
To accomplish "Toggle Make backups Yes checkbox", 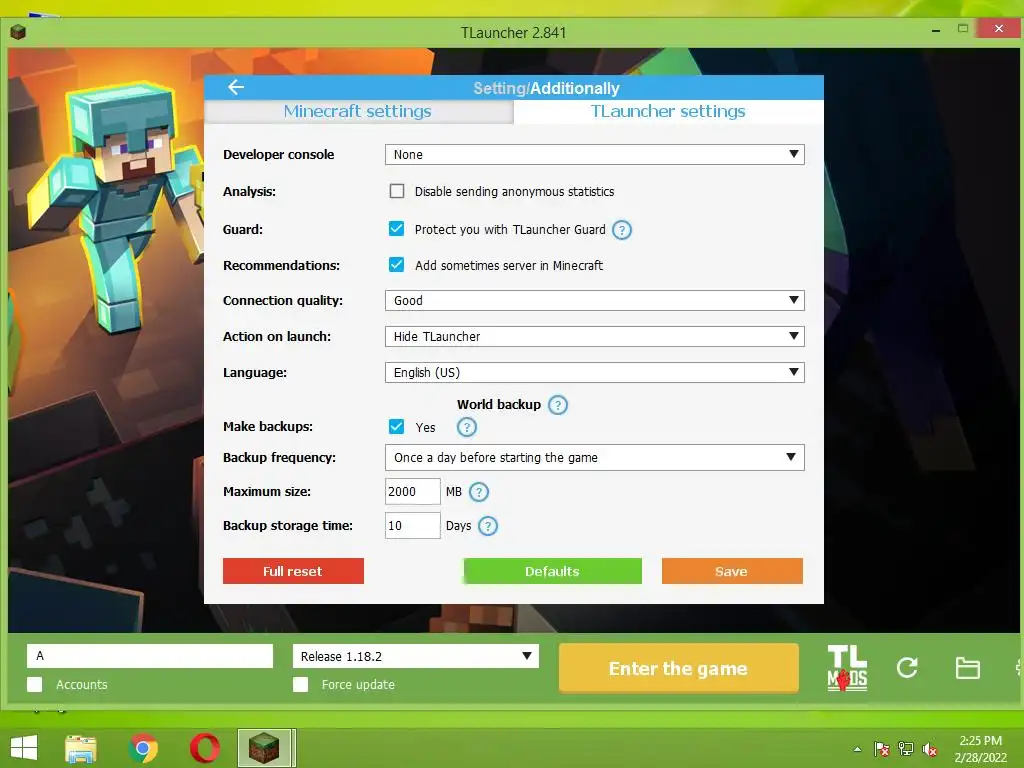I will 396,426.
